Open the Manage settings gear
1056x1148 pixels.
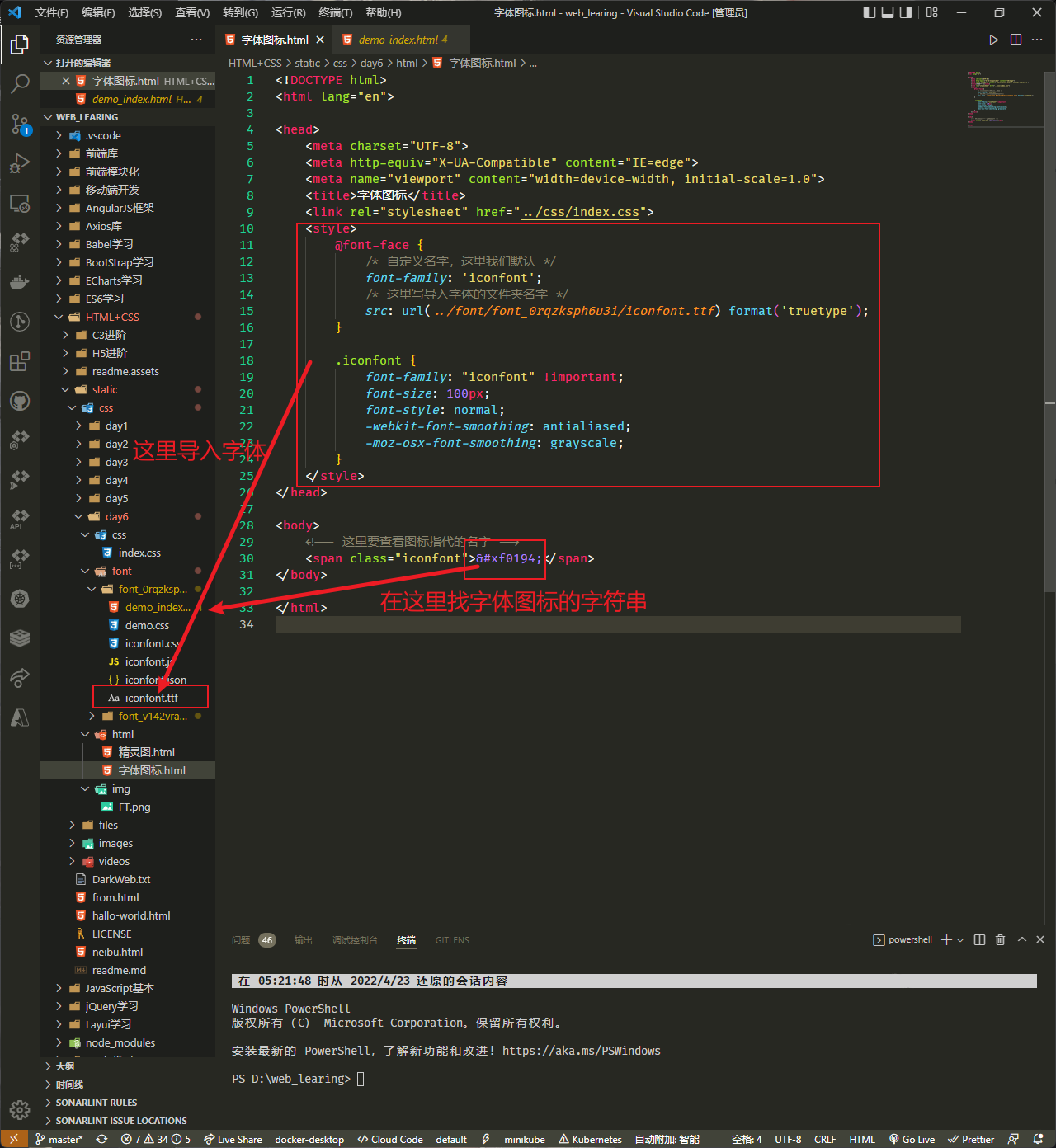coord(20,1109)
